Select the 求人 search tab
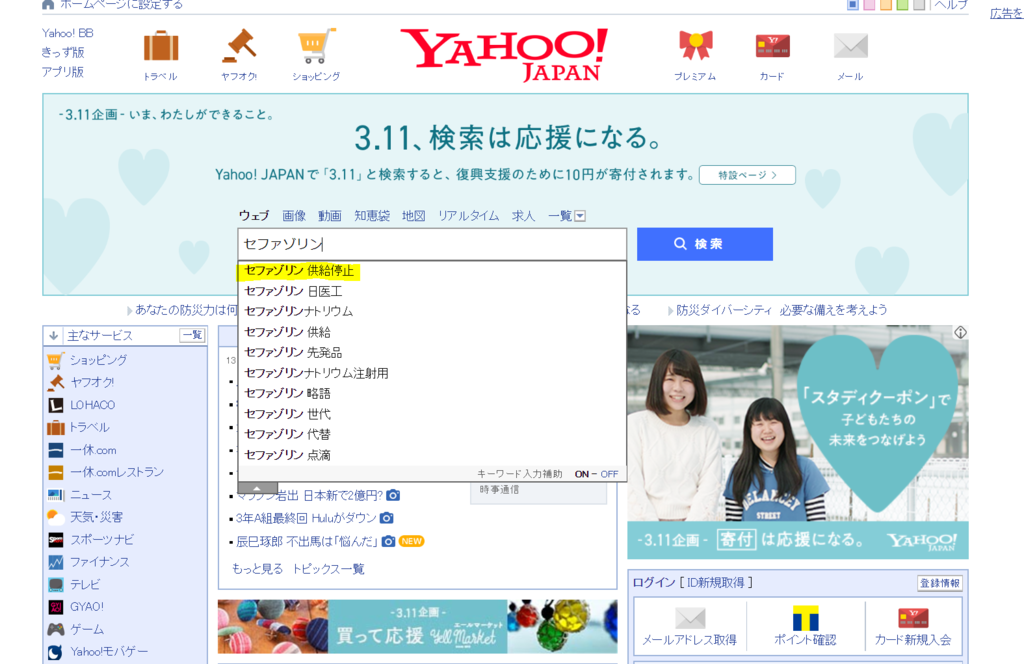Viewport: 1024px width, 664px height. pos(523,216)
